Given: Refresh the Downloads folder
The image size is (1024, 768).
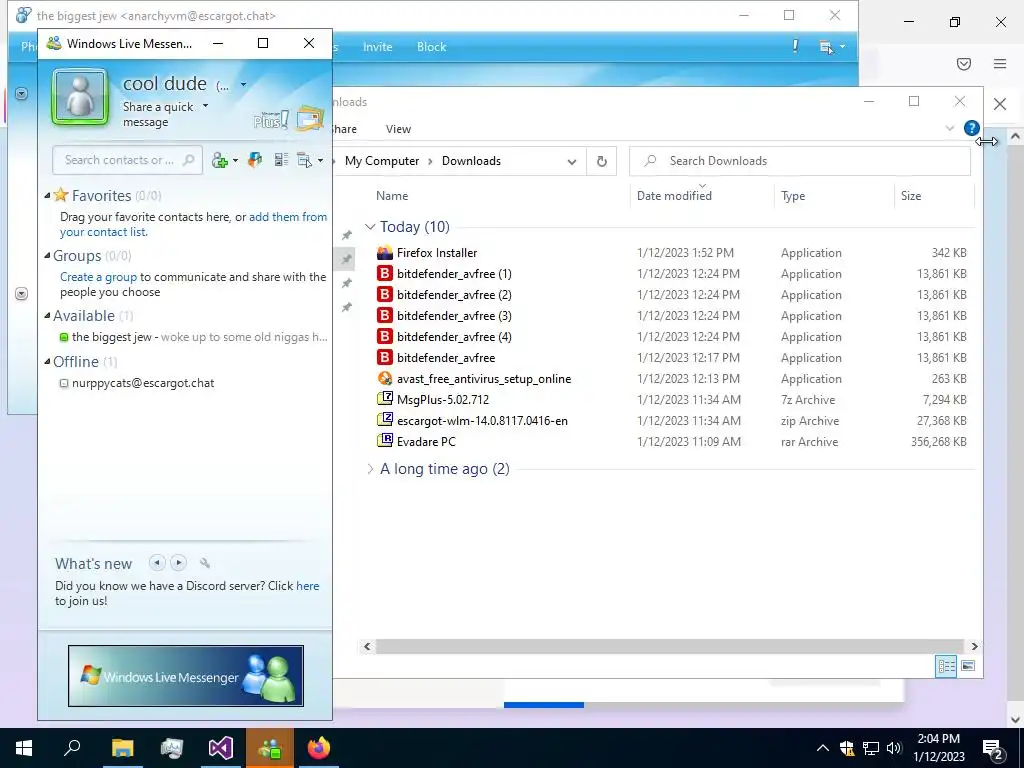Looking at the screenshot, I should [601, 161].
